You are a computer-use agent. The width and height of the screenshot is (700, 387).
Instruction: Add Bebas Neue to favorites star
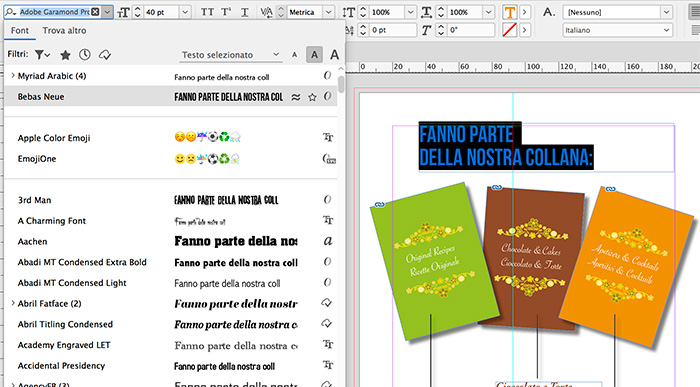point(312,97)
